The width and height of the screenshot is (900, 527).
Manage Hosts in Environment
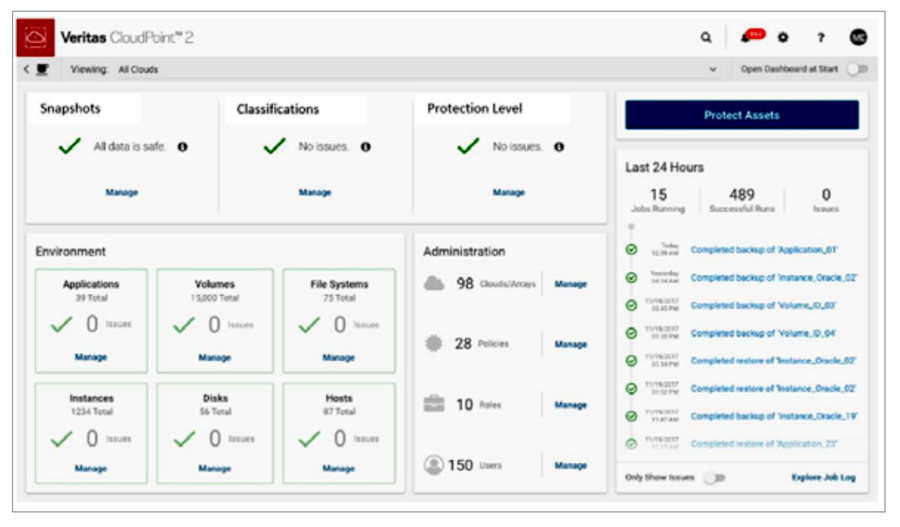[339, 468]
